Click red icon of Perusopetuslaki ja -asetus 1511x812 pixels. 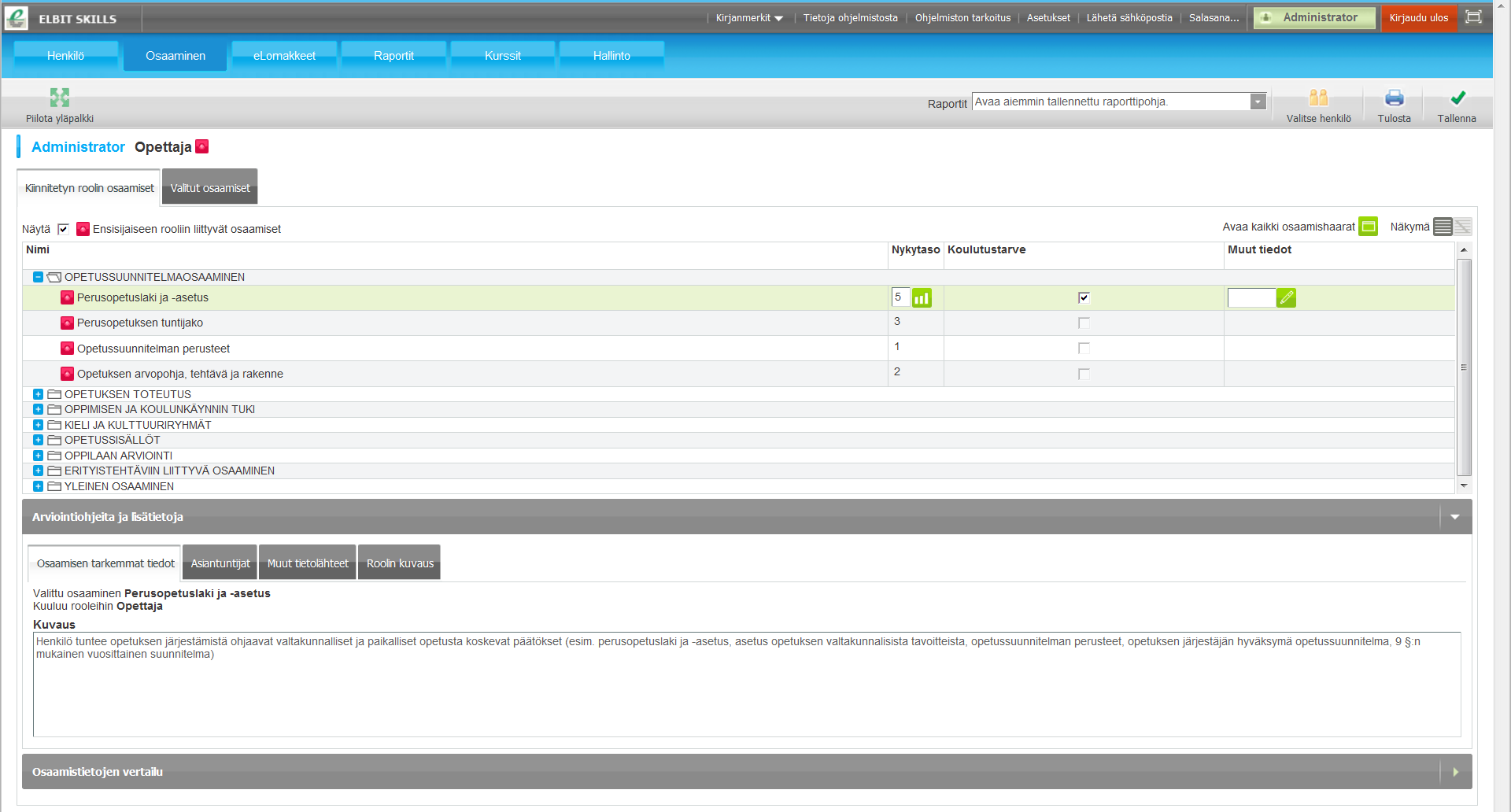[x=68, y=297]
